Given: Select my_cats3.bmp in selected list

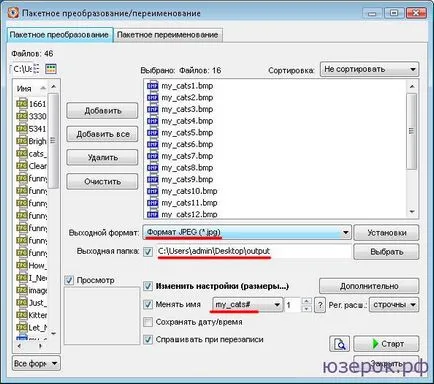Looking at the screenshot, I should (187, 109).
